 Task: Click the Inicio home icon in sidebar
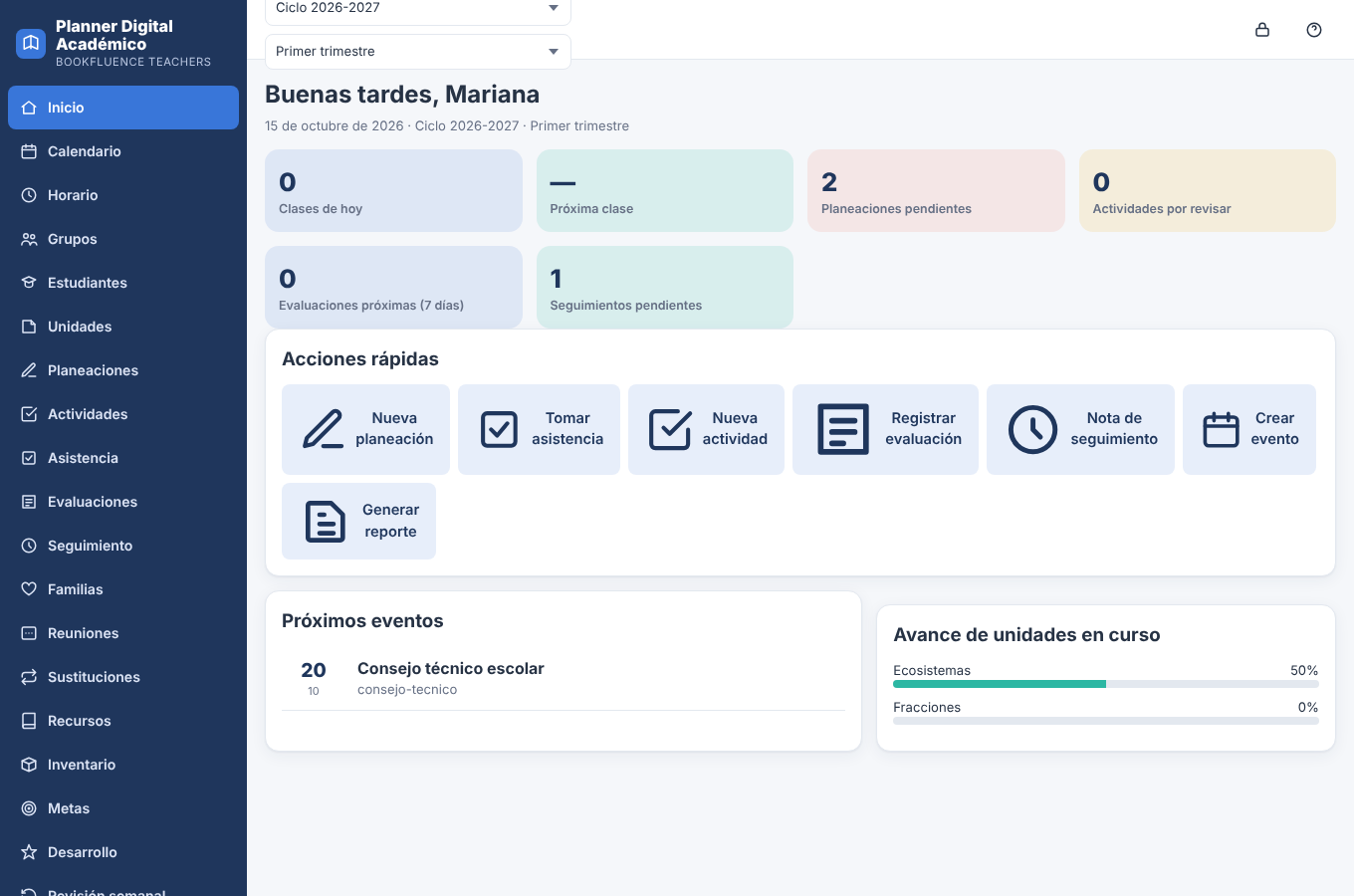click(x=29, y=108)
